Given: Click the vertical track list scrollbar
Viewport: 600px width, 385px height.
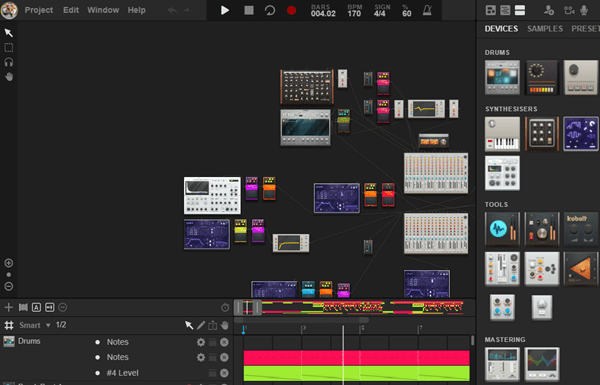Looking at the screenshot, I should pyautogui.click(x=473, y=341).
